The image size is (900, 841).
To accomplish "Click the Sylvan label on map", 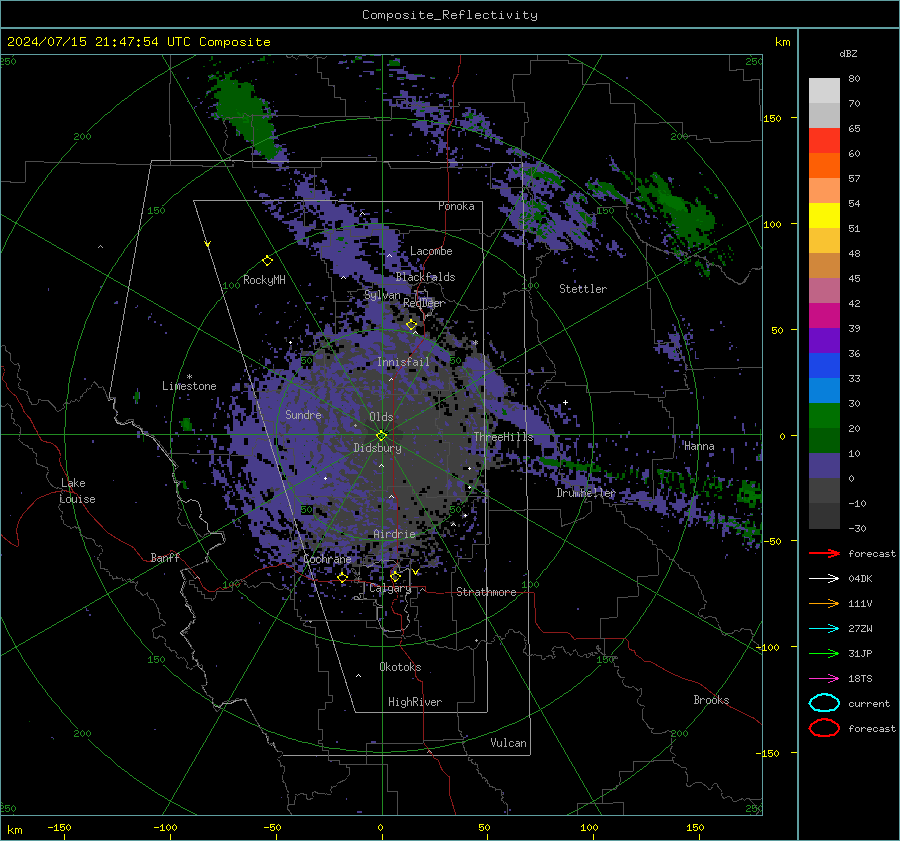I will [x=382, y=295].
